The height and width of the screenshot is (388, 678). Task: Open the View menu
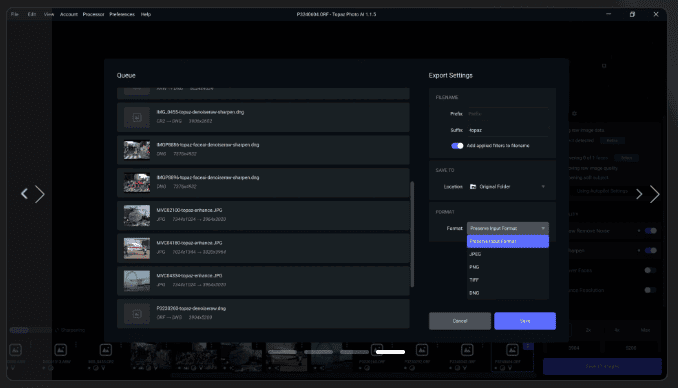(x=49, y=14)
